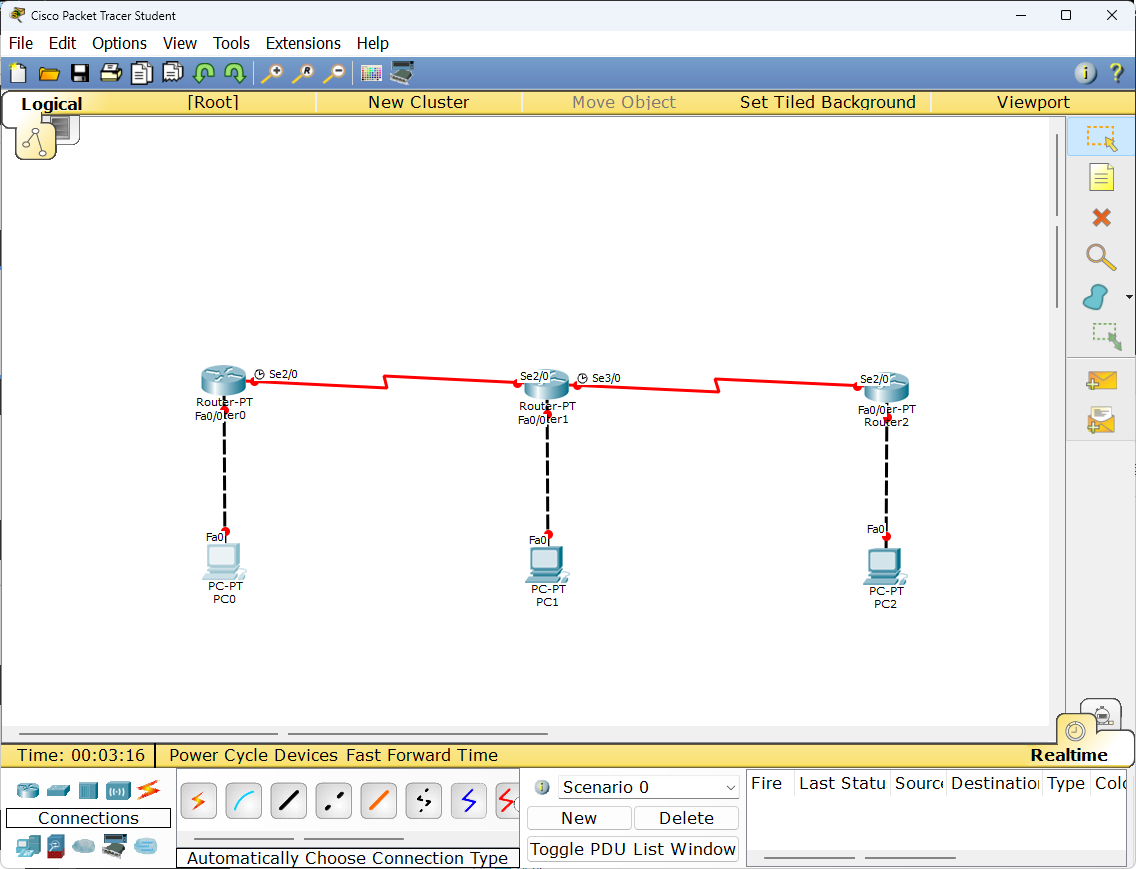Select Routers device category icon

28,790
